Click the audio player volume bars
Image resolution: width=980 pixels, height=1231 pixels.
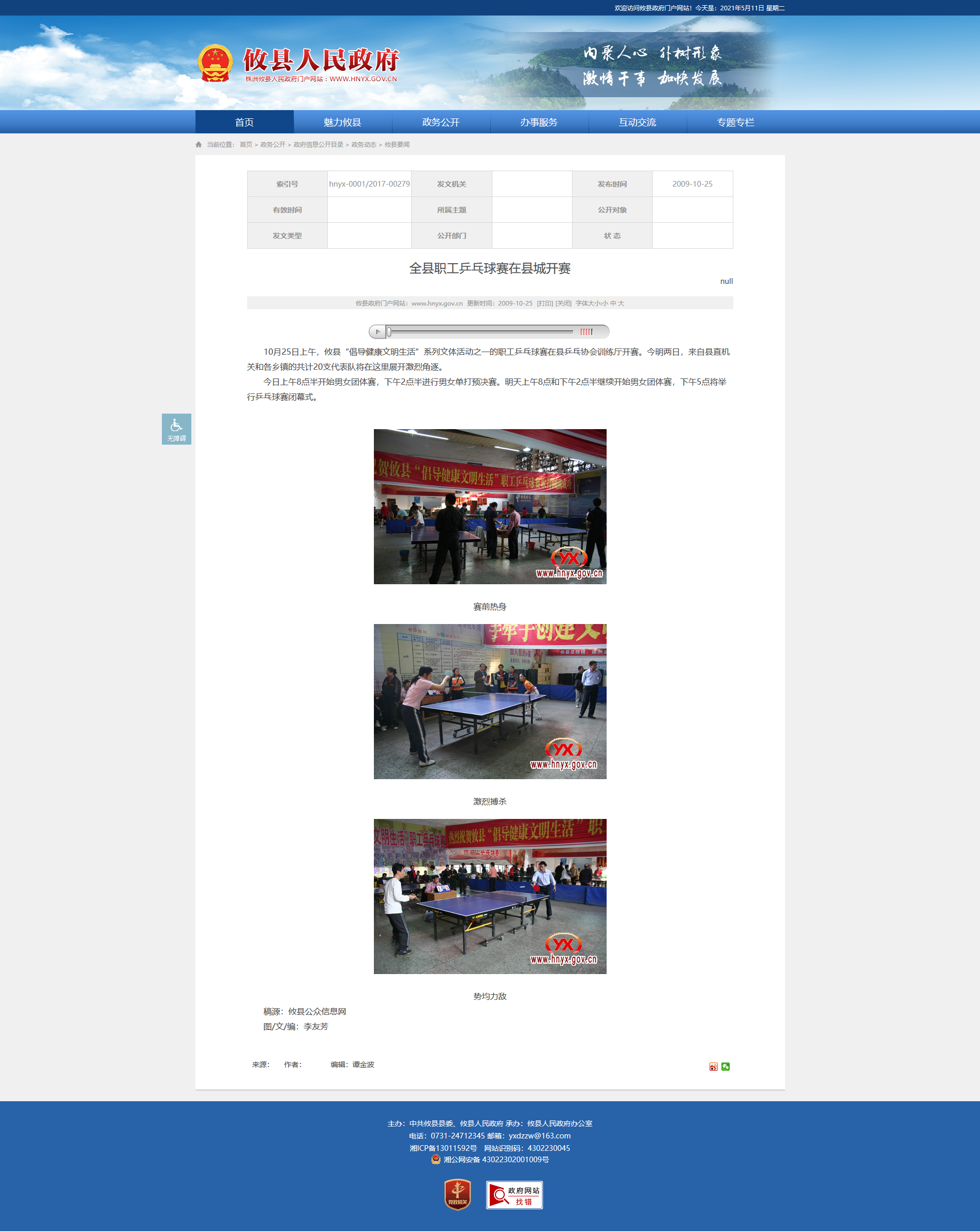pyautogui.click(x=586, y=332)
